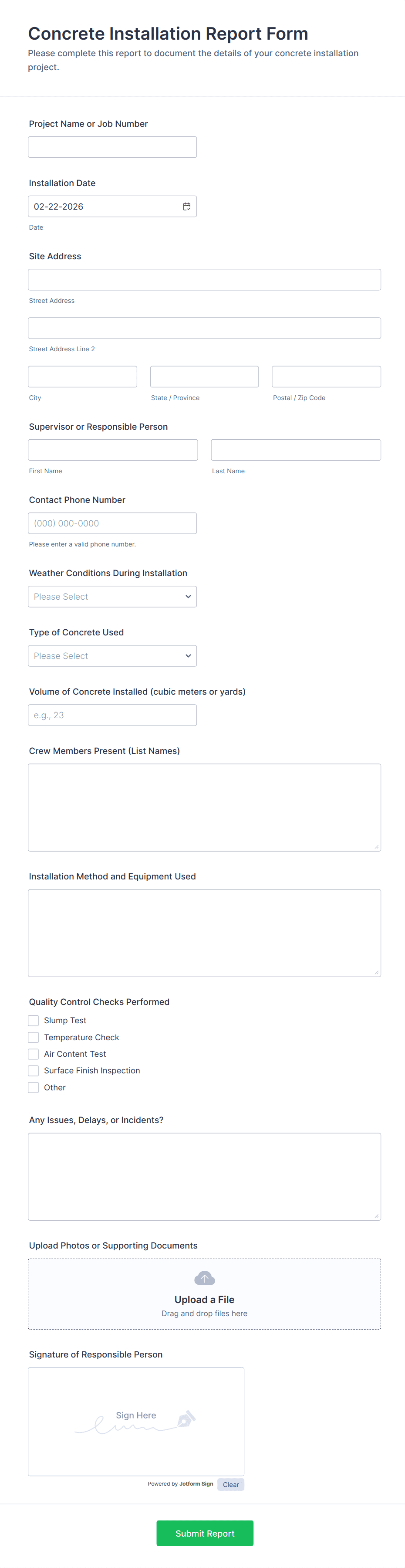Click the pen icon in signature box
This screenshot has height=1568, width=405.
click(x=186, y=1419)
